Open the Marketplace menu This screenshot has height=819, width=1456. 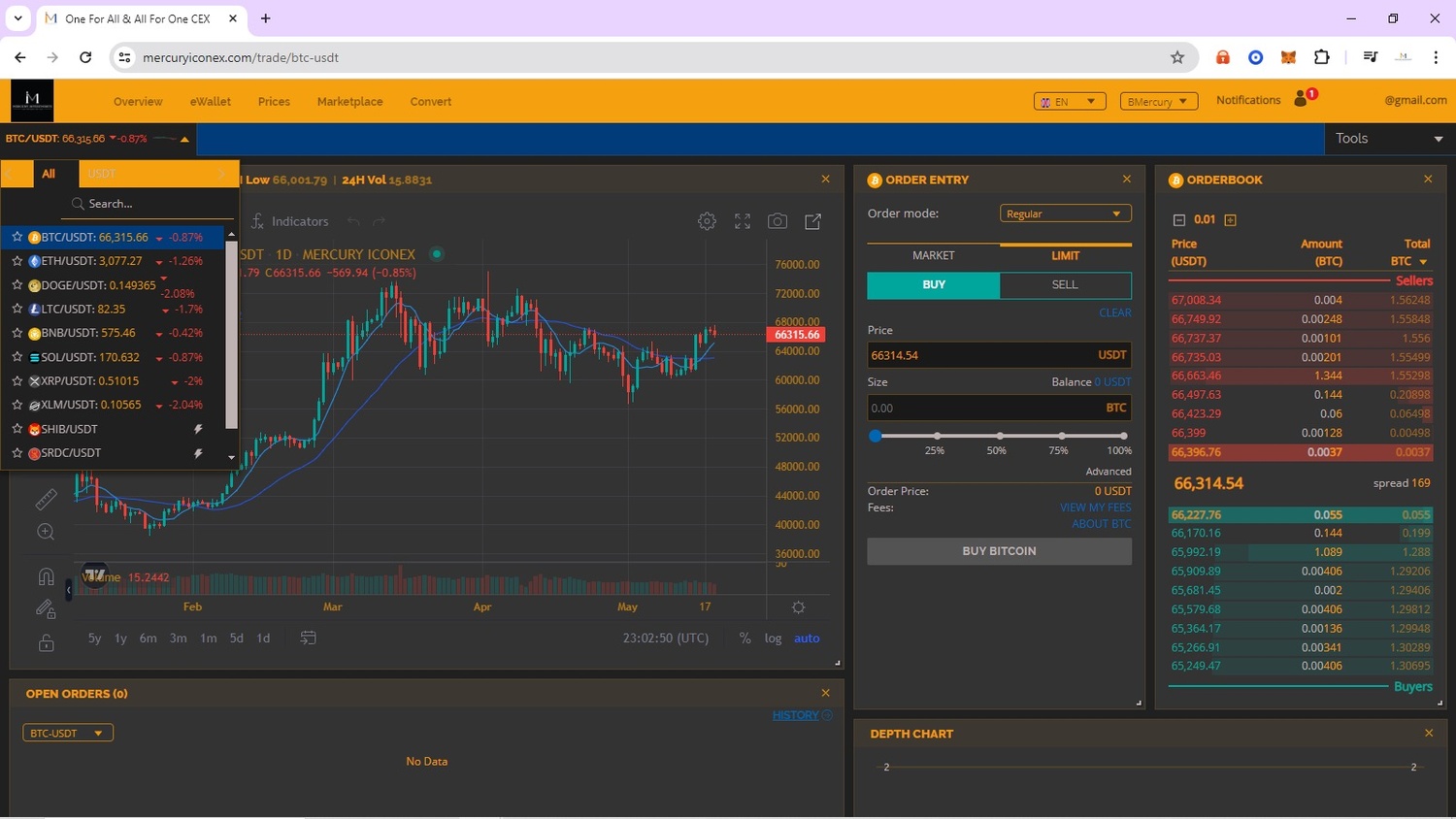tap(349, 101)
